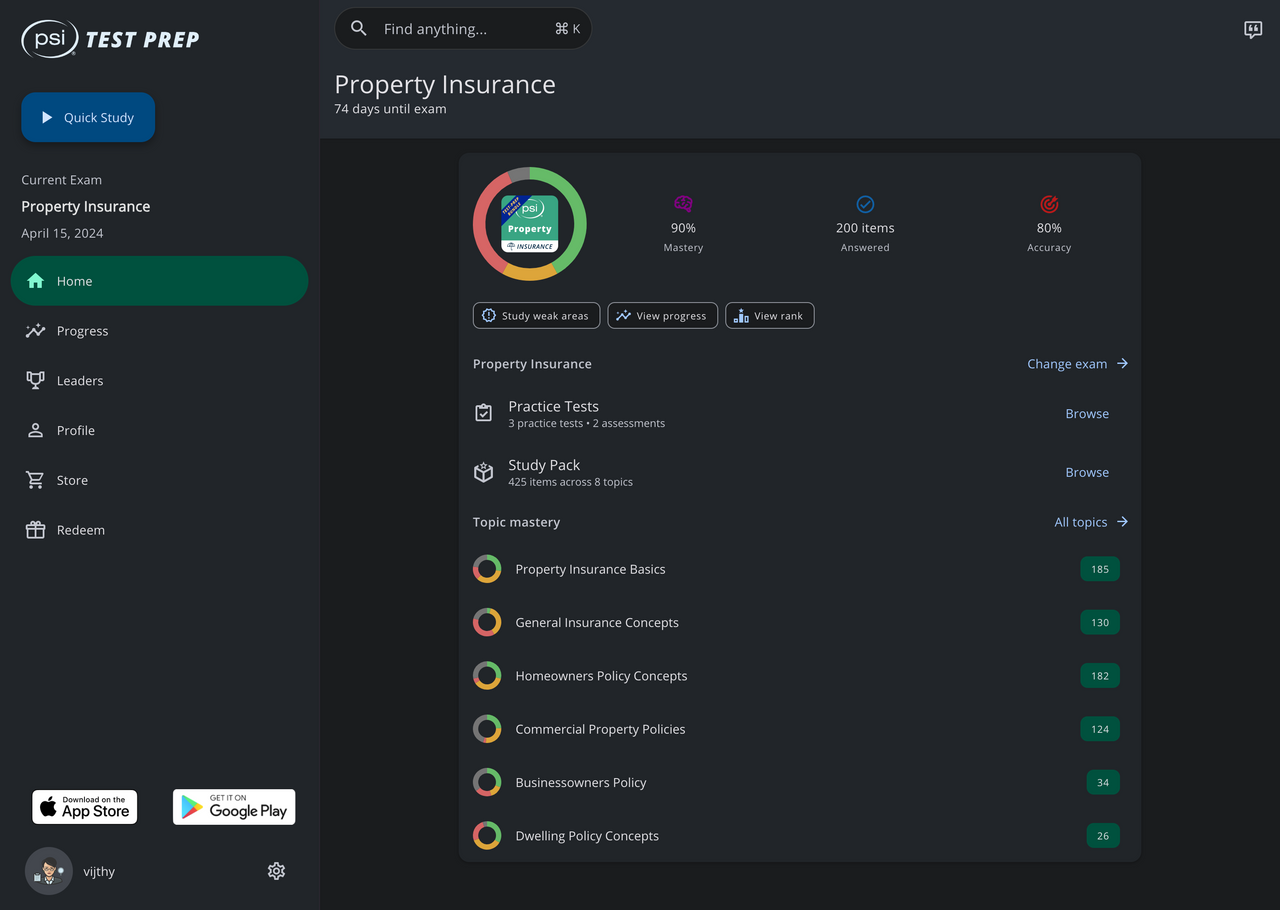Go to the Leaders section
The image size is (1280, 910).
click(x=79, y=381)
